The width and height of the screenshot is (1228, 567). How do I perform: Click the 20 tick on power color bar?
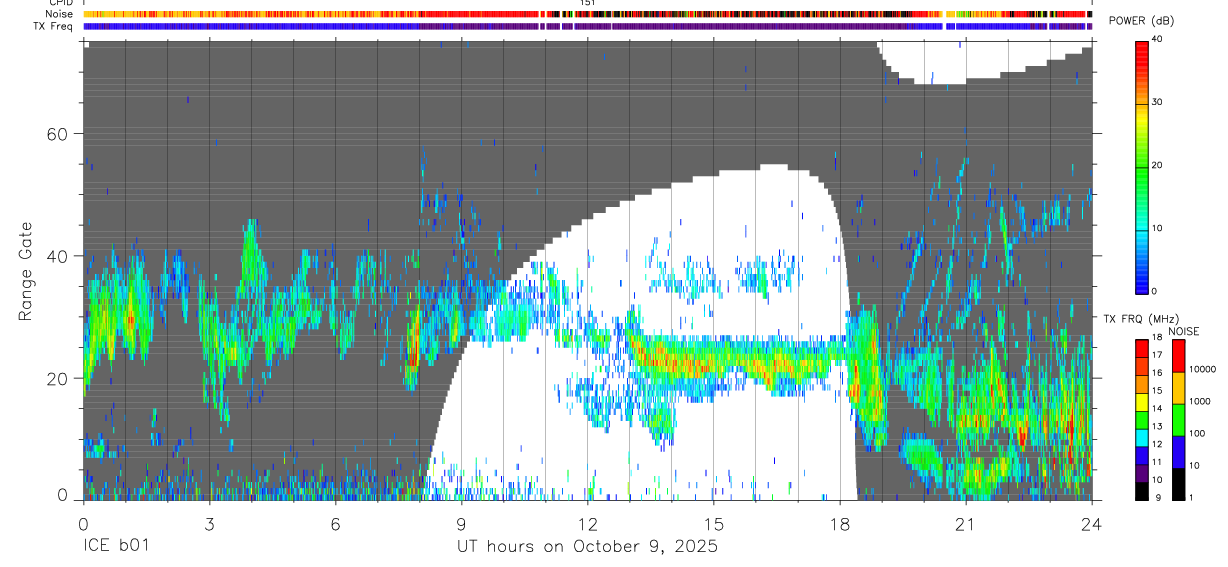pos(1157,165)
